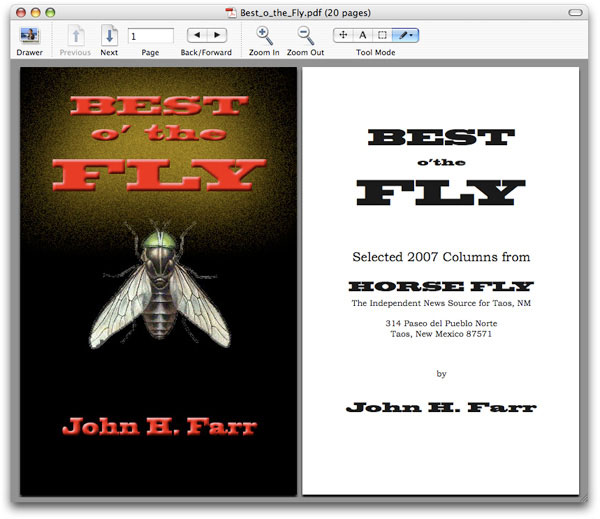This screenshot has width=600, height=519.
Task: Select the Move tool mode
Action: (343, 35)
